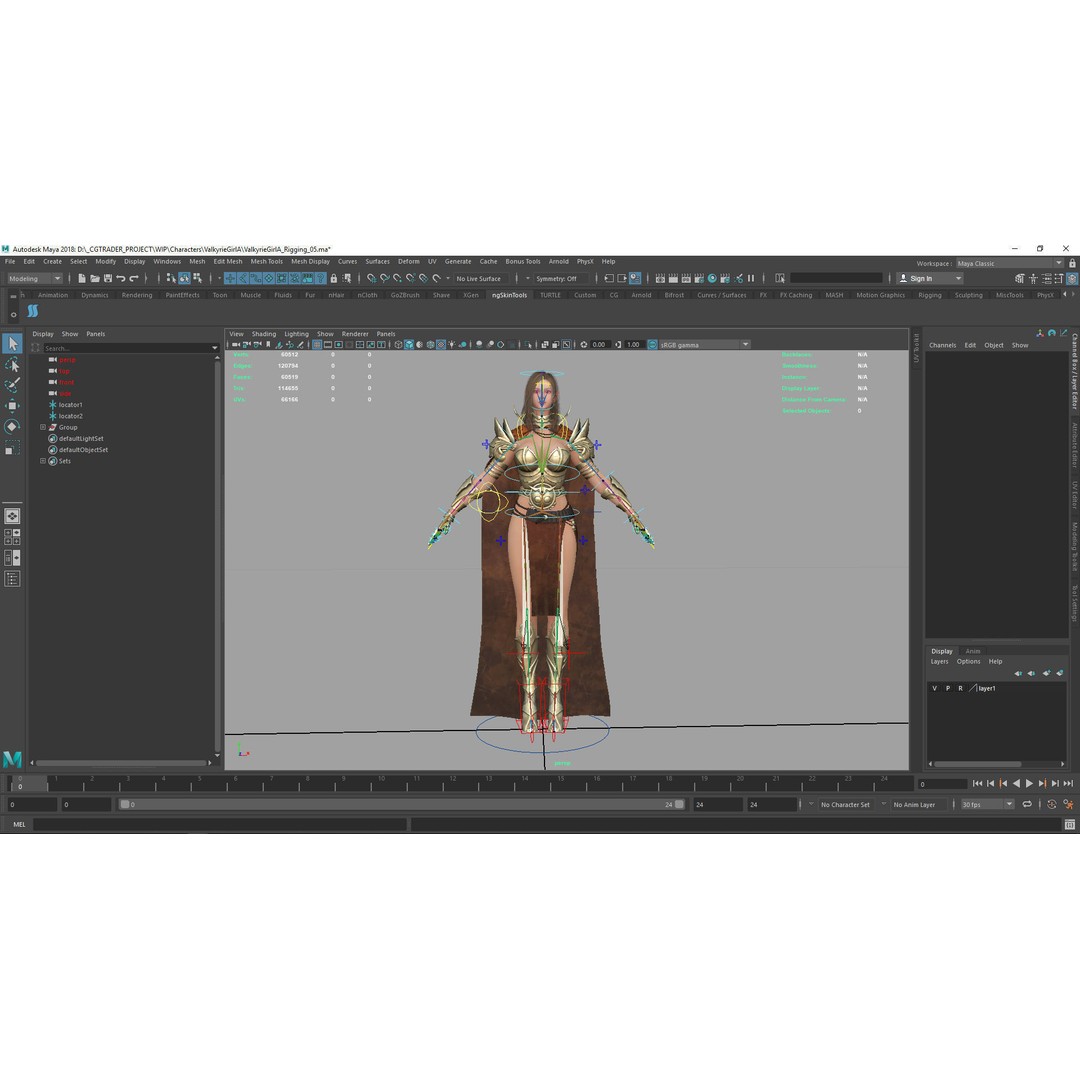Expand the Group node in Outliner
Image resolution: width=1080 pixels, height=1080 pixels.
(x=43, y=427)
